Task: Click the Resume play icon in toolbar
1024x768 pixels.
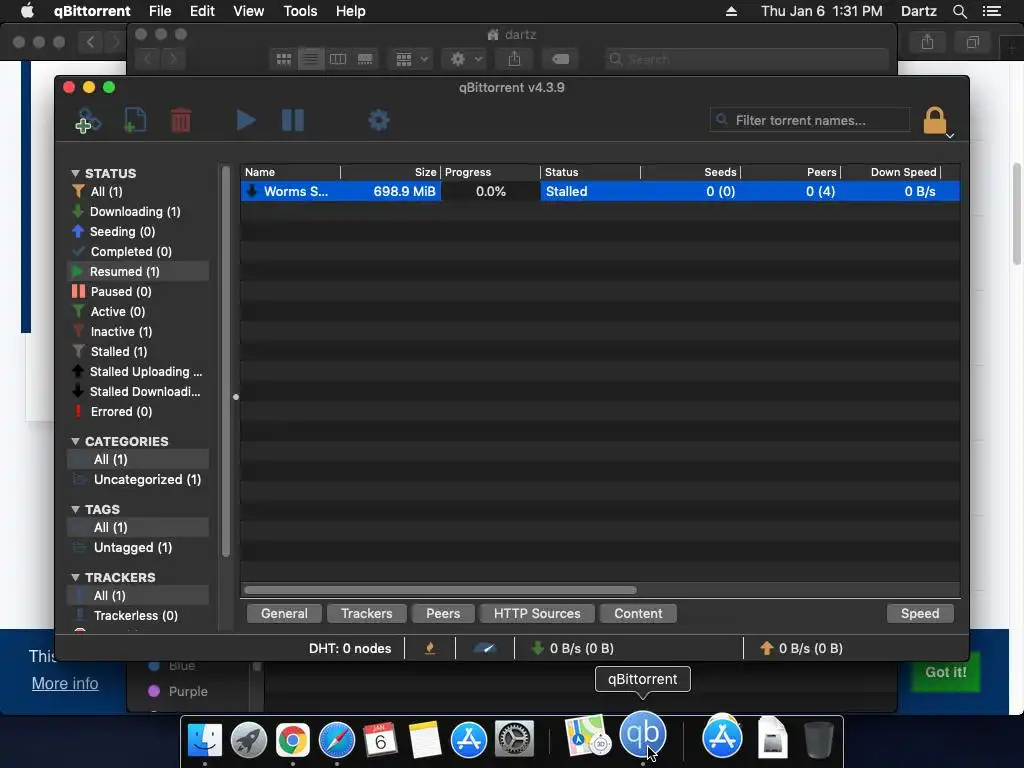Action: pyautogui.click(x=246, y=120)
